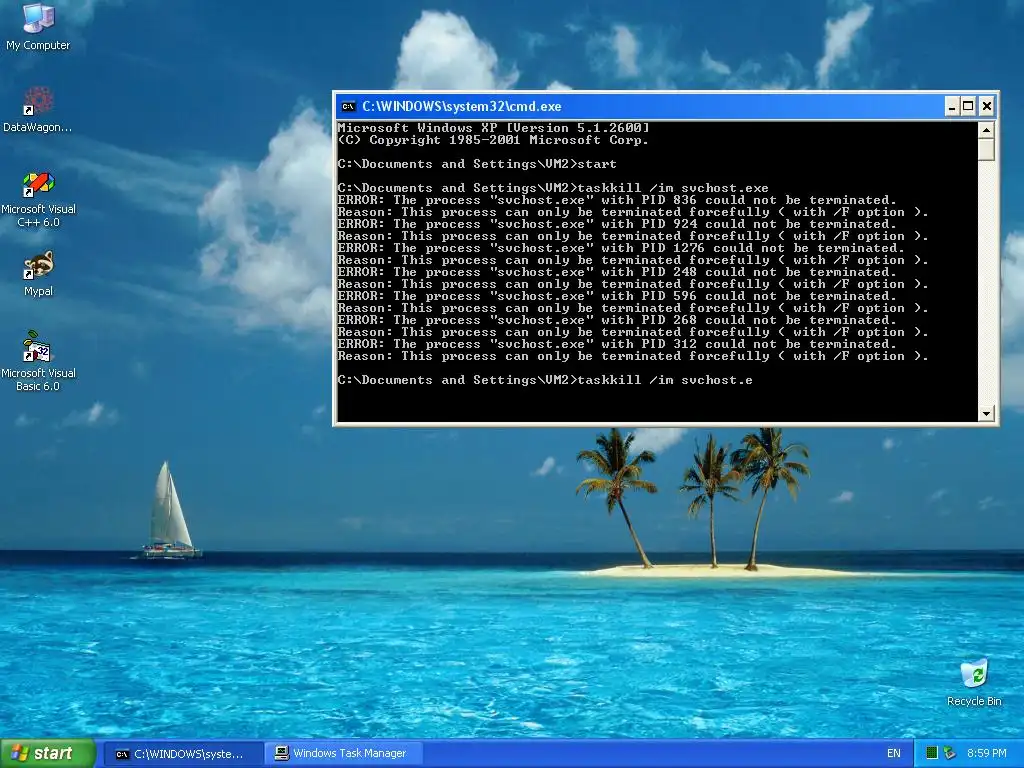Click the Start button
The height and width of the screenshot is (768, 1024).
48,753
